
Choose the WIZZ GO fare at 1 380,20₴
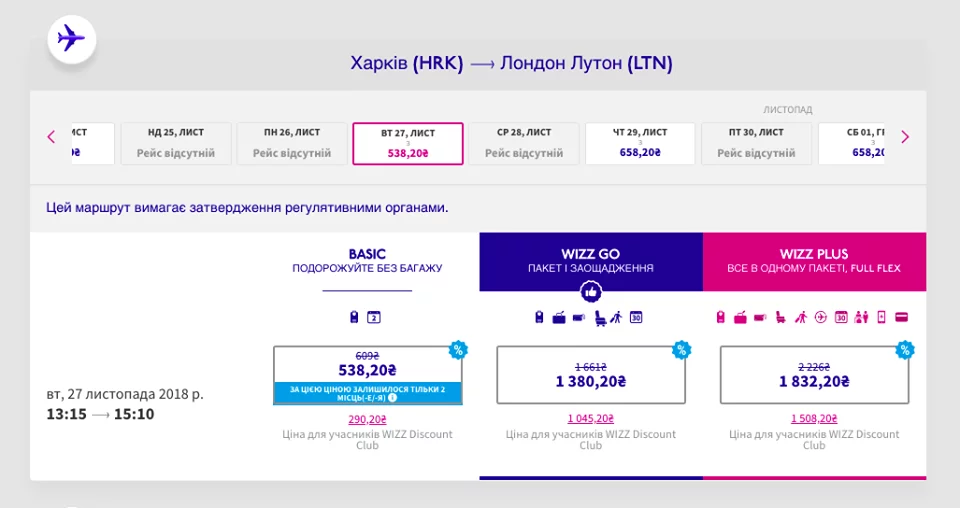[x=591, y=375]
